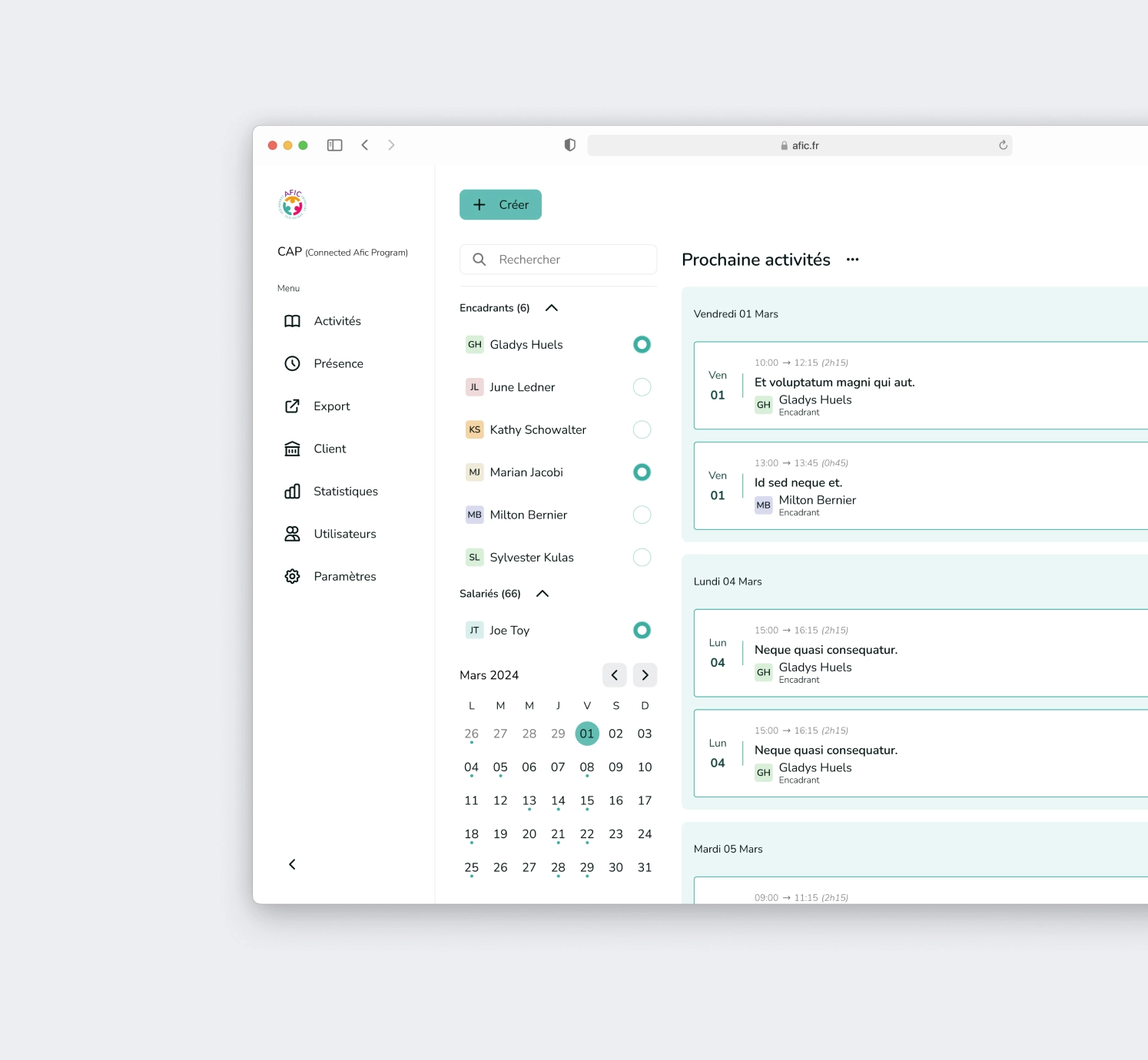
Task: Select Utilisateurs from the sidebar menu
Action: pyautogui.click(x=344, y=533)
